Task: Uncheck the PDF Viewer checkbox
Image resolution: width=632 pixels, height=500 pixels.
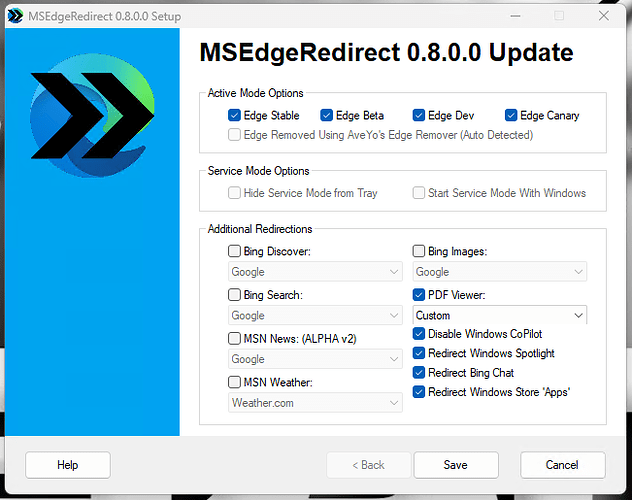Action: [419, 296]
